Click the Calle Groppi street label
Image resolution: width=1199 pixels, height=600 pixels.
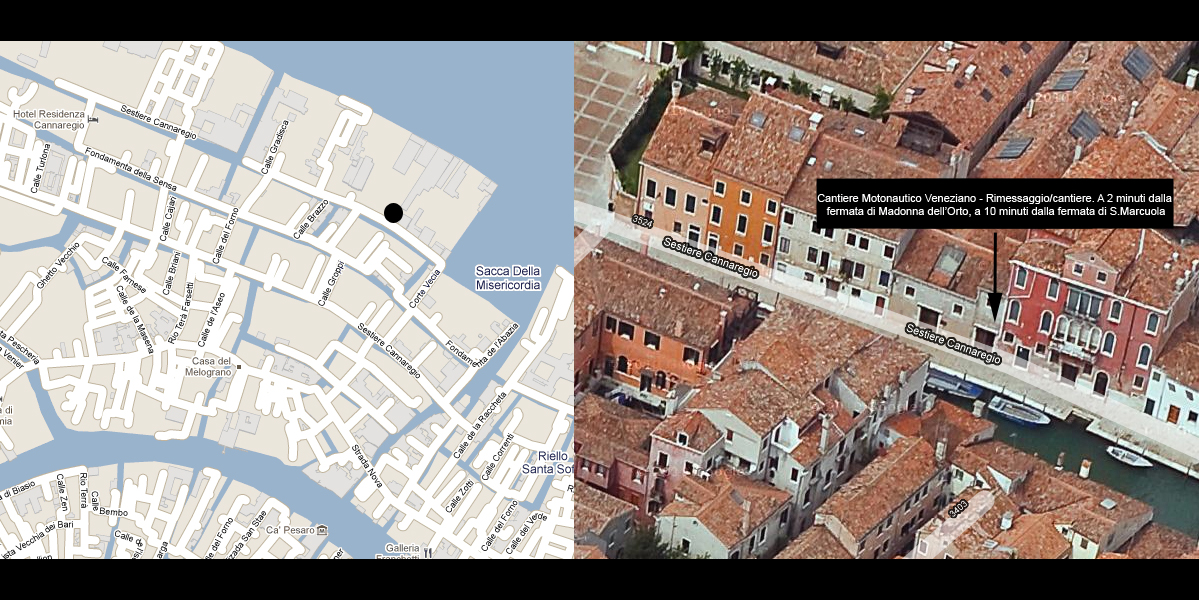(332, 284)
